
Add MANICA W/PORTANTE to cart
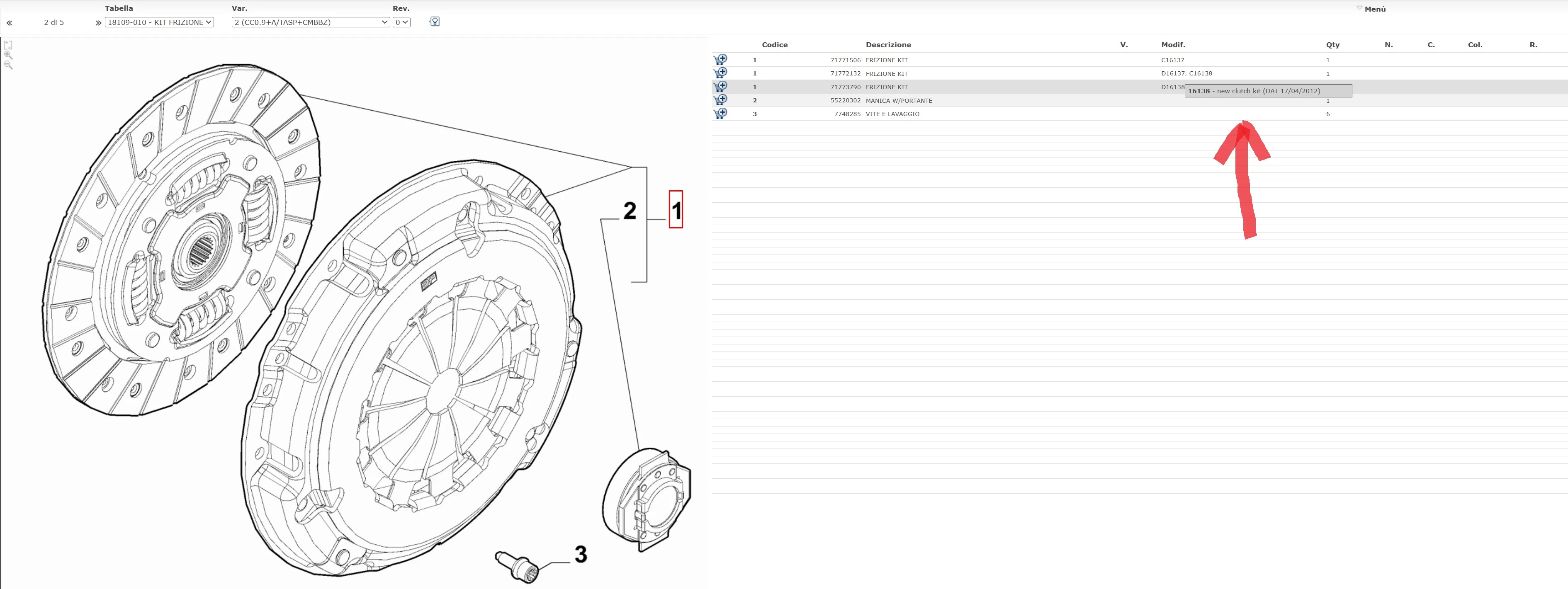pyautogui.click(x=720, y=100)
